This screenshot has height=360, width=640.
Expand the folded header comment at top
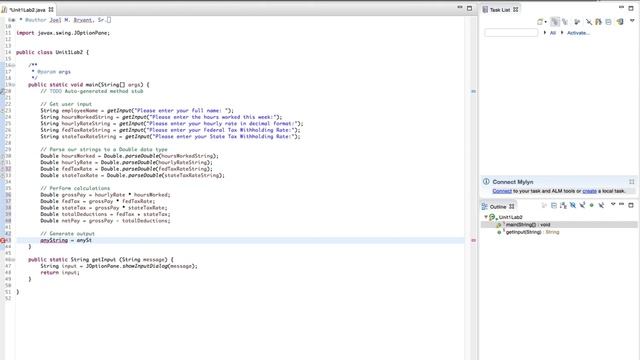(x=13, y=20)
